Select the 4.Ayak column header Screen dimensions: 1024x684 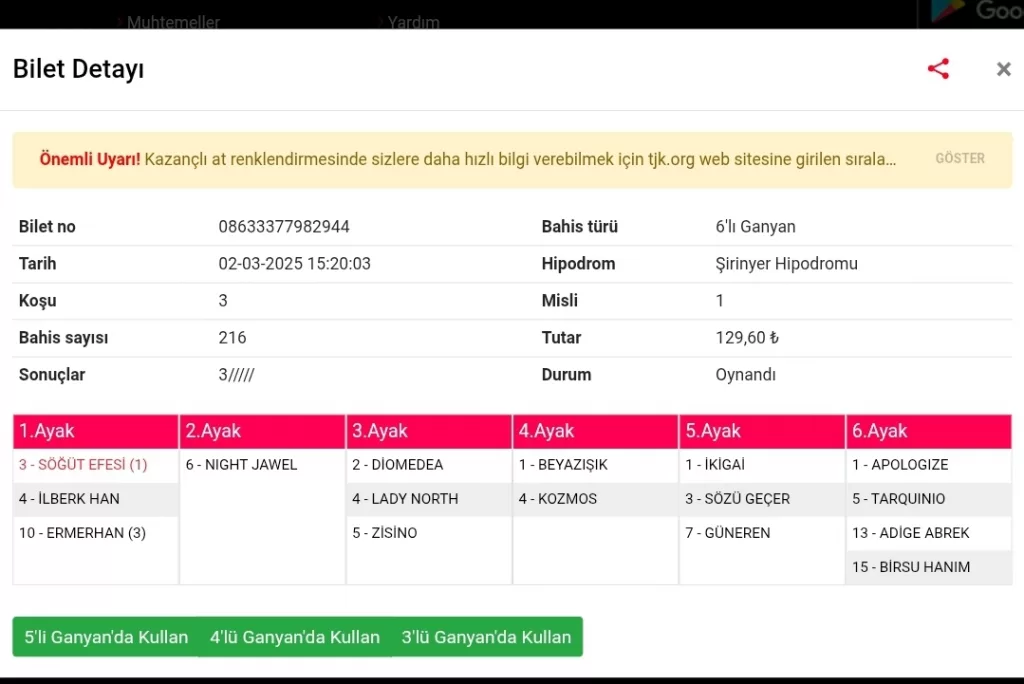pyautogui.click(x=595, y=431)
